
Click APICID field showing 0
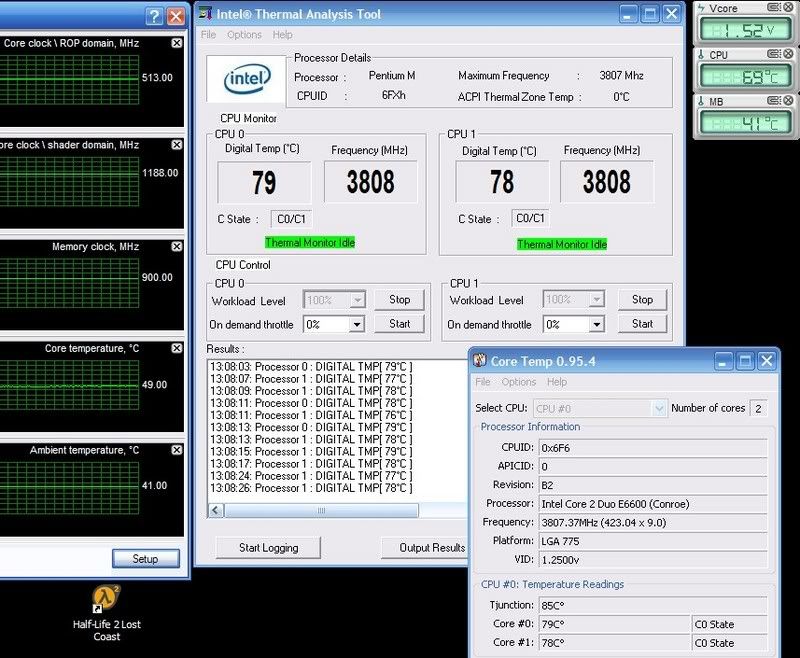coord(653,466)
